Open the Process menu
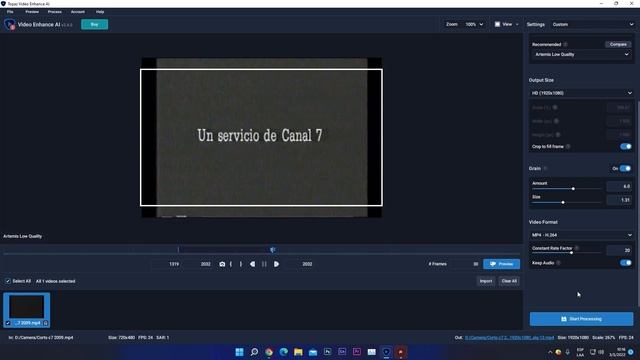This screenshot has width=640, height=360. (54, 12)
